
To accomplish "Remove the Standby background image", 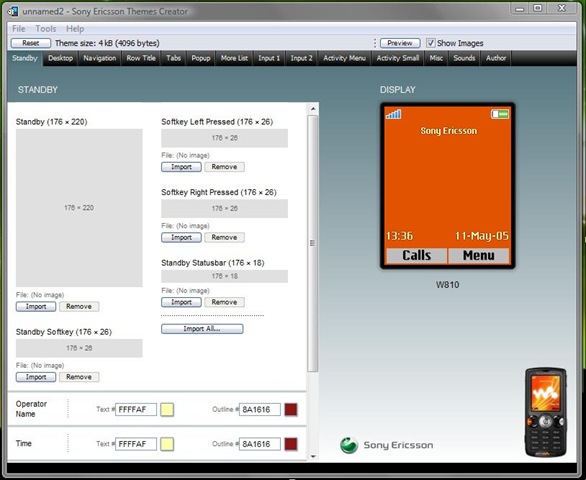I will [79, 307].
